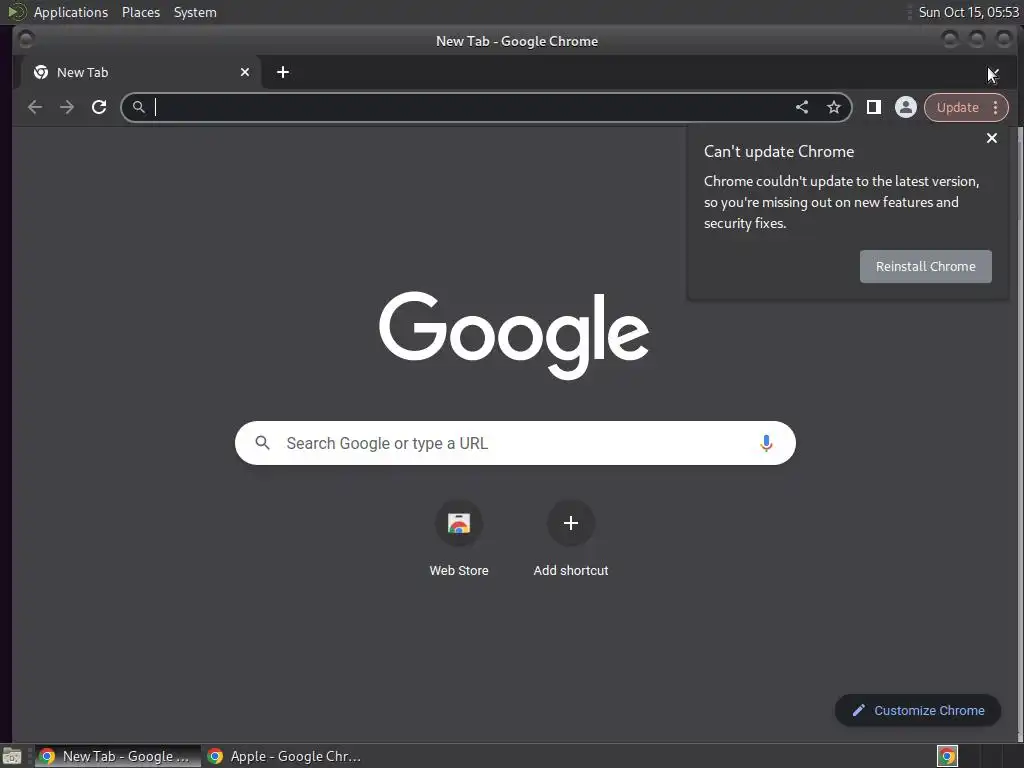This screenshot has width=1024, height=768.
Task: Close the New Tab tab
Action: pos(245,72)
